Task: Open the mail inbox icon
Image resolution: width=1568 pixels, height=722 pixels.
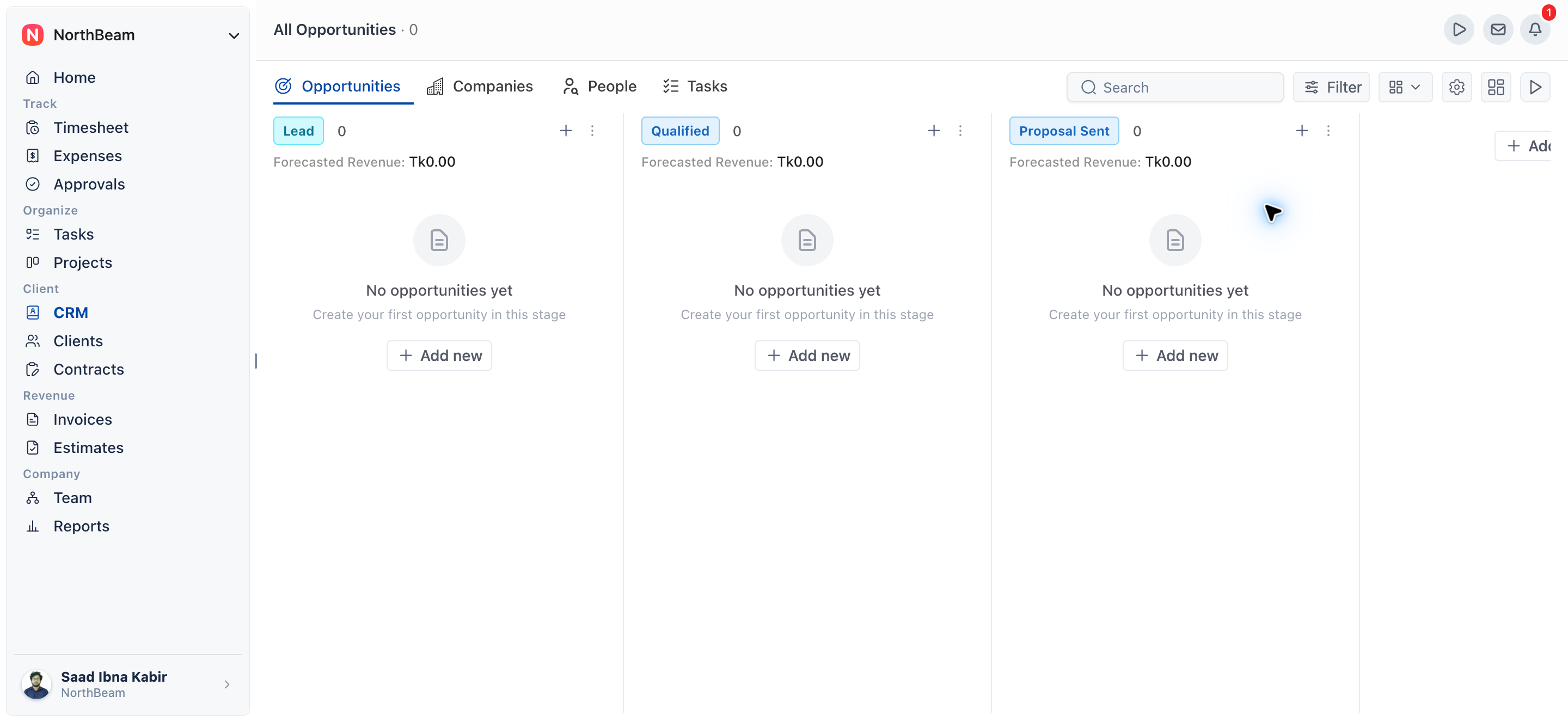Action: 1497,29
